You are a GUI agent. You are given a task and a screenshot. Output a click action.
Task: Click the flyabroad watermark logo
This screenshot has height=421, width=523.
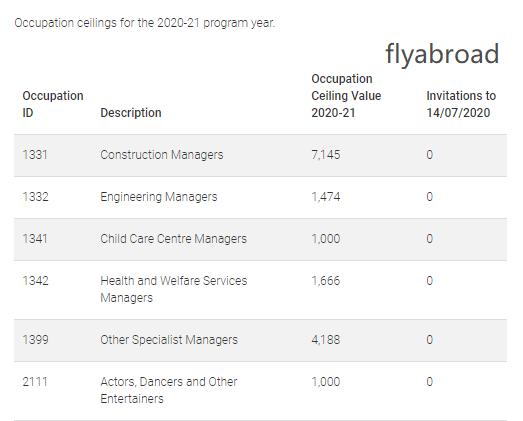coord(442,54)
